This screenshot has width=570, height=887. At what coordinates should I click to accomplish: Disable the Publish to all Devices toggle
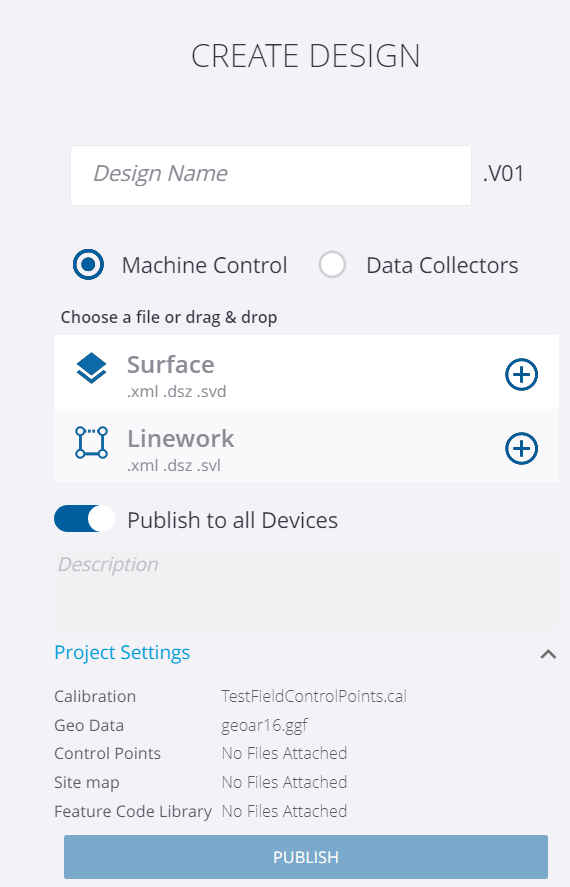click(85, 519)
